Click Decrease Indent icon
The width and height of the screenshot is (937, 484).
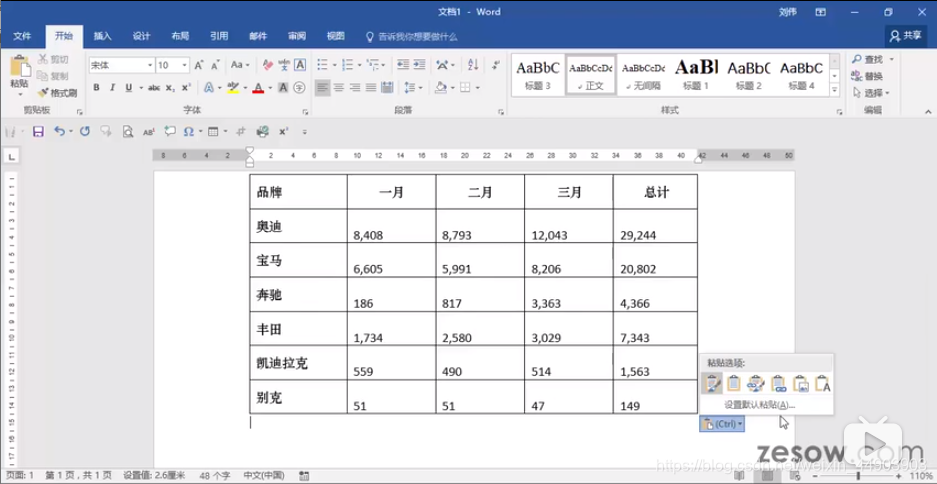(403, 65)
